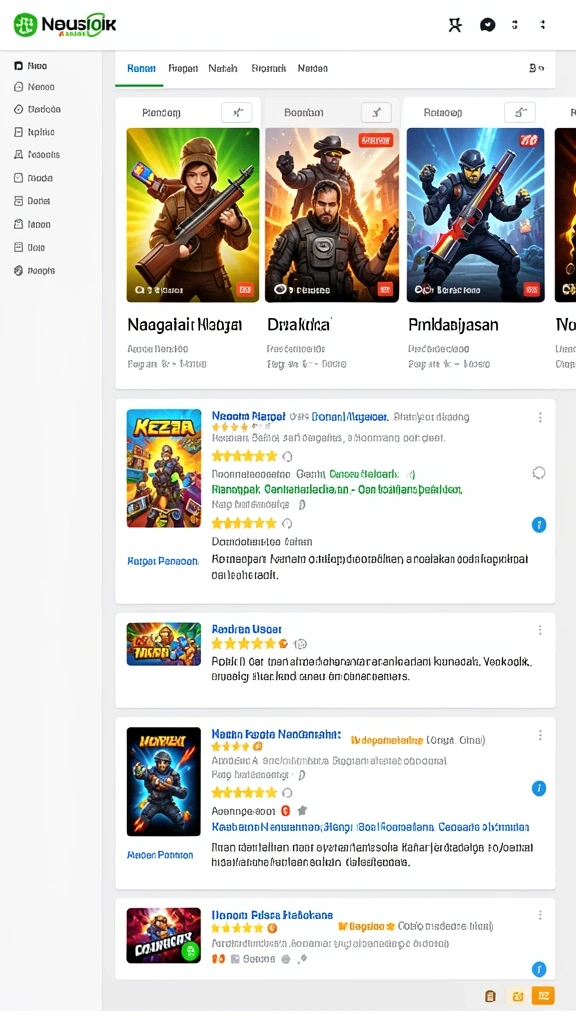Open the Drakidca card artwork

click(332, 215)
